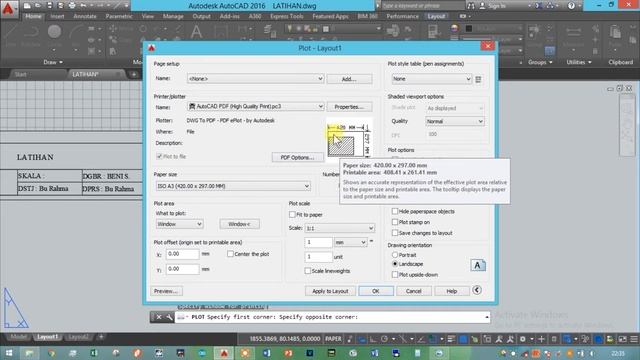Switch to the Express Tools ribbon tab
Viewport: 640px width, 360px height.
click(287, 16)
